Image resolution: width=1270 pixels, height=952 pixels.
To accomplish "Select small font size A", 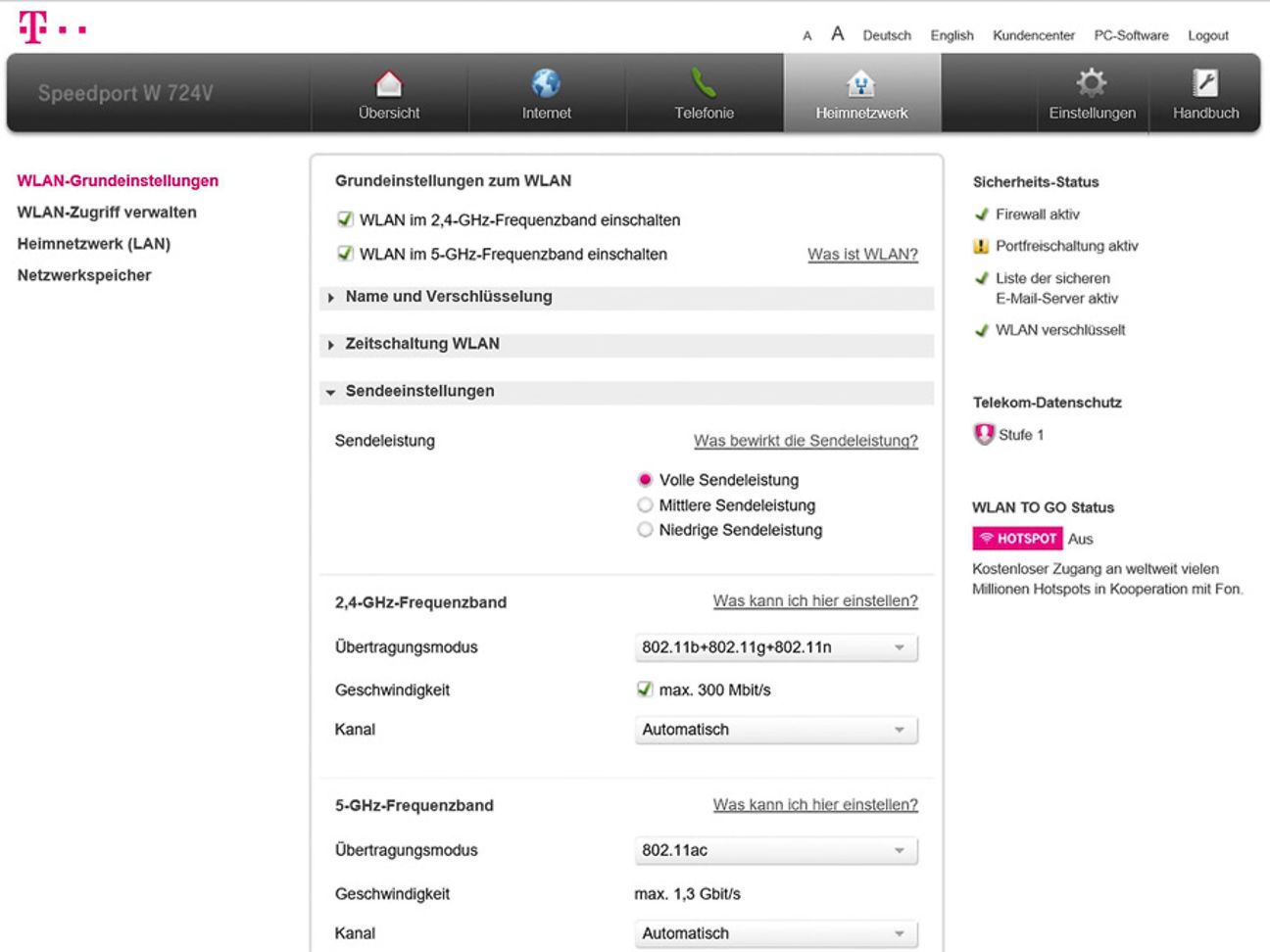I will coord(807,36).
